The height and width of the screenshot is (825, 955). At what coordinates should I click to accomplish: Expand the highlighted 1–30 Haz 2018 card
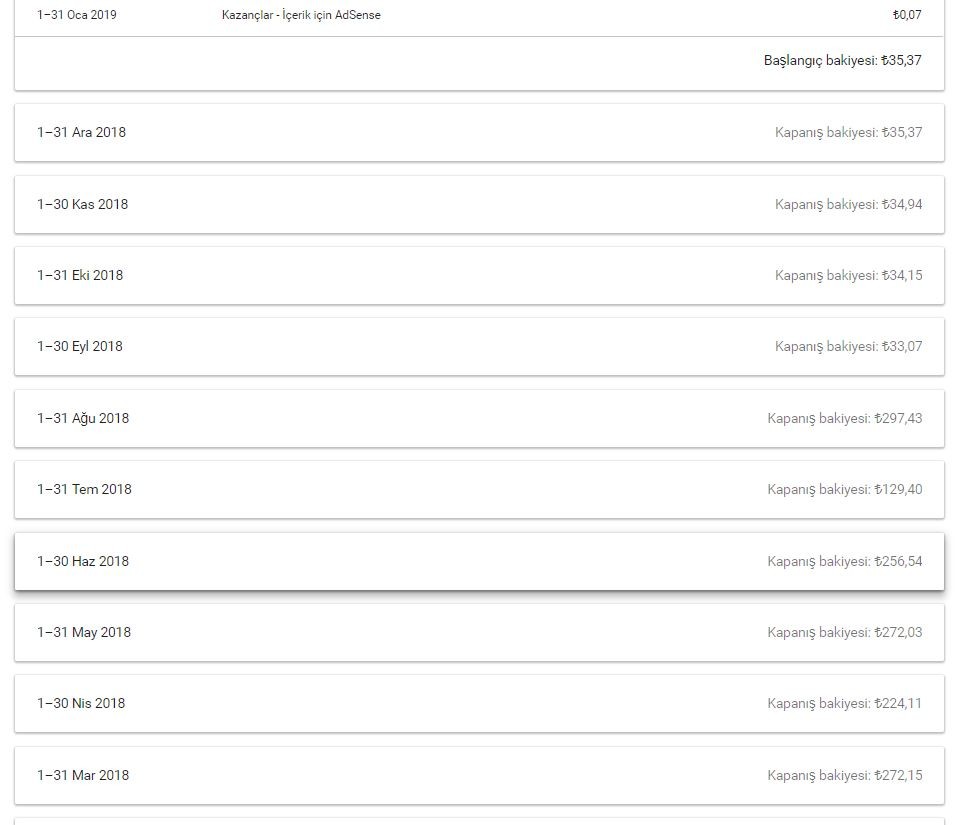coord(479,561)
